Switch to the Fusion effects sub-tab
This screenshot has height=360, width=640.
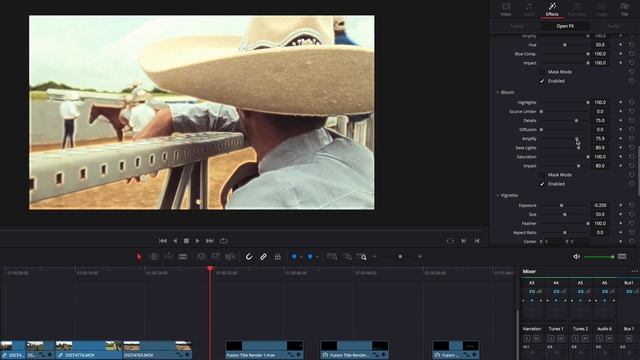click(x=517, y=26)
